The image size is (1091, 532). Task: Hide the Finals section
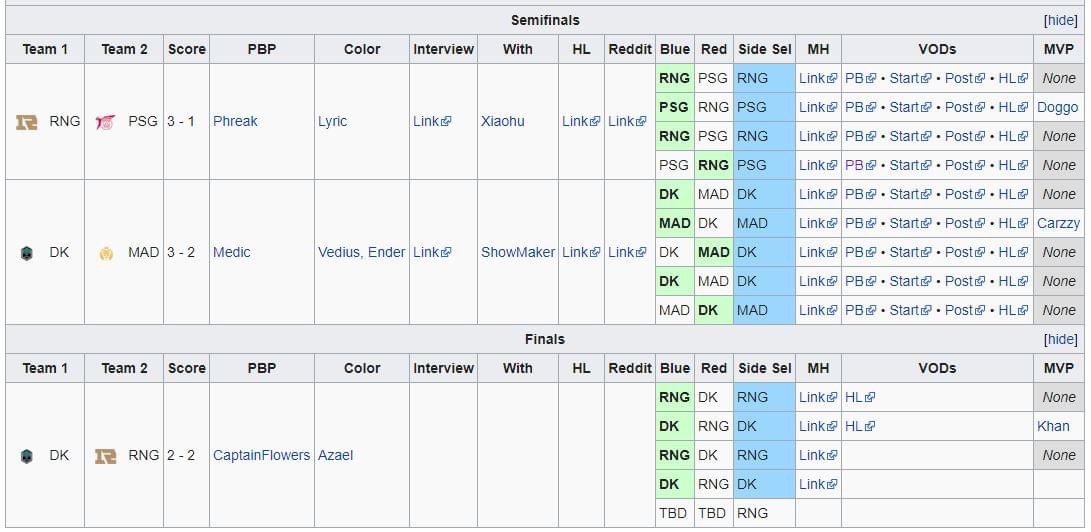click(x=1060, y=340)
